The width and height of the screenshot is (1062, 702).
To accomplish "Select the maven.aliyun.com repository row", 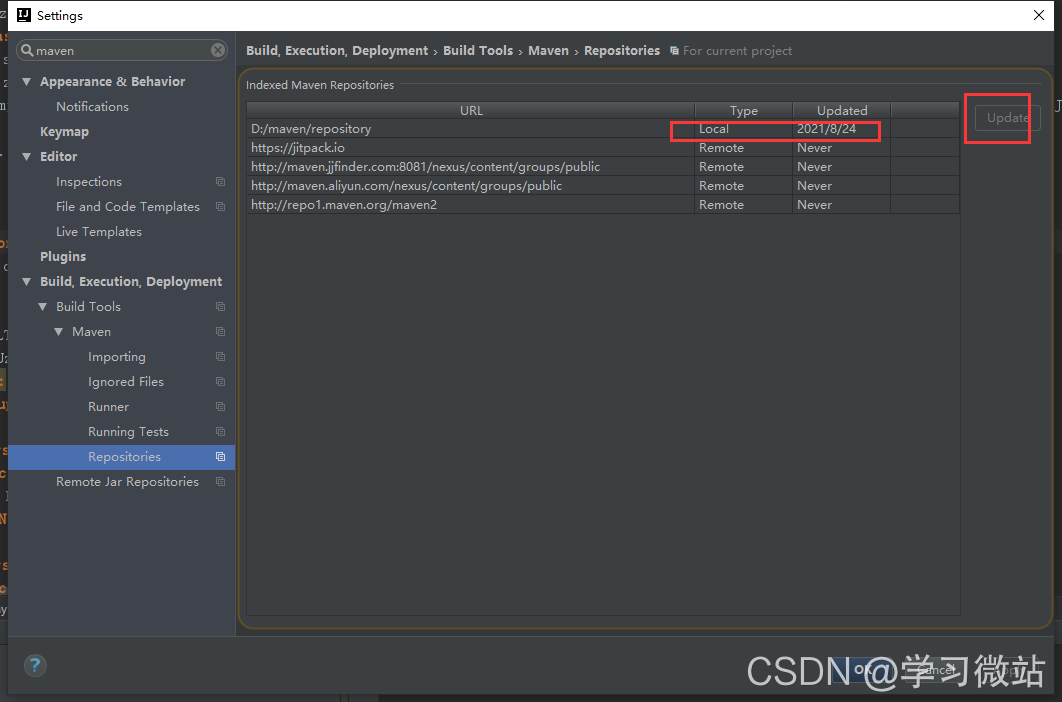I will click(x=603, y=186).
